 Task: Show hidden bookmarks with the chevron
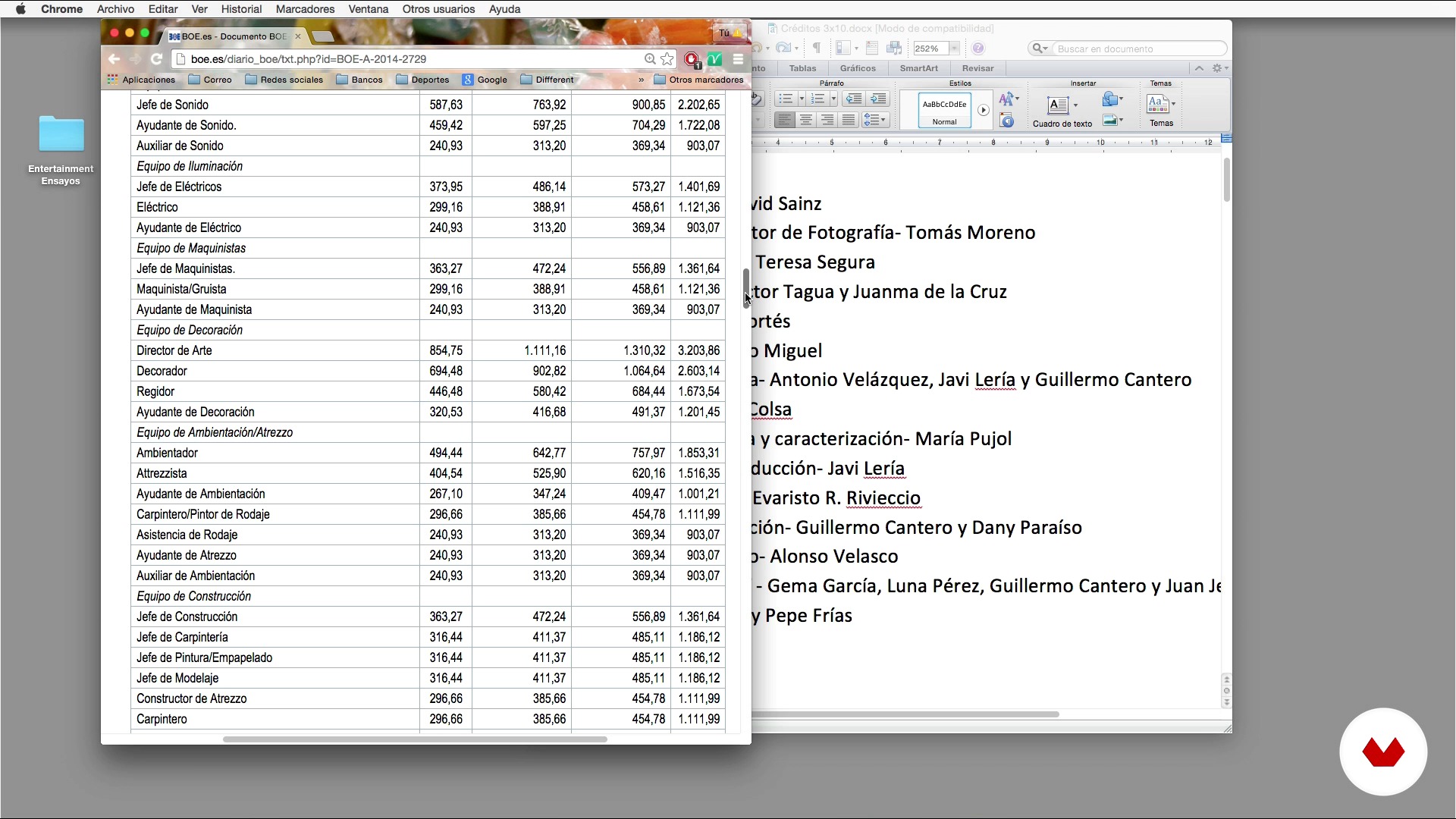coord(641,80)
